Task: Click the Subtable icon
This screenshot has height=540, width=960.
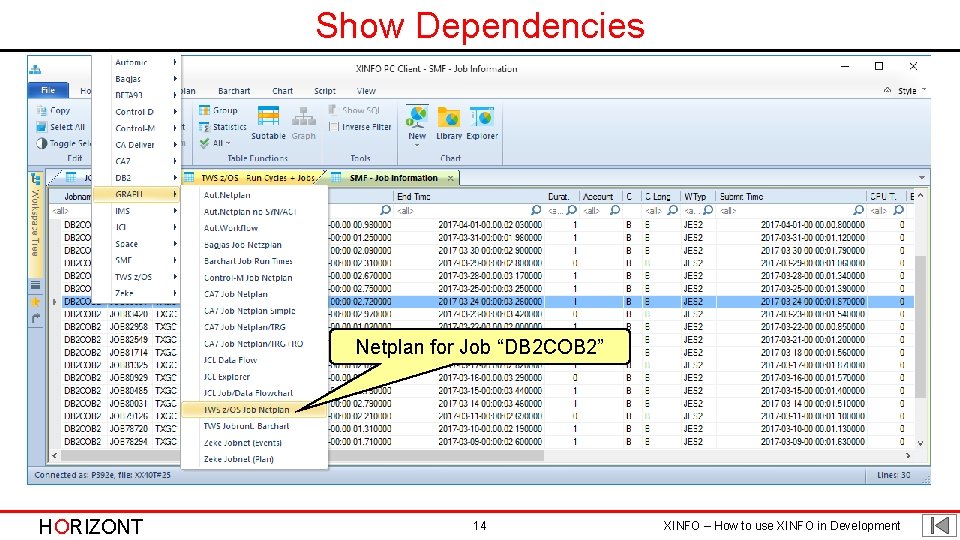Action: click(x=268, y=117)
